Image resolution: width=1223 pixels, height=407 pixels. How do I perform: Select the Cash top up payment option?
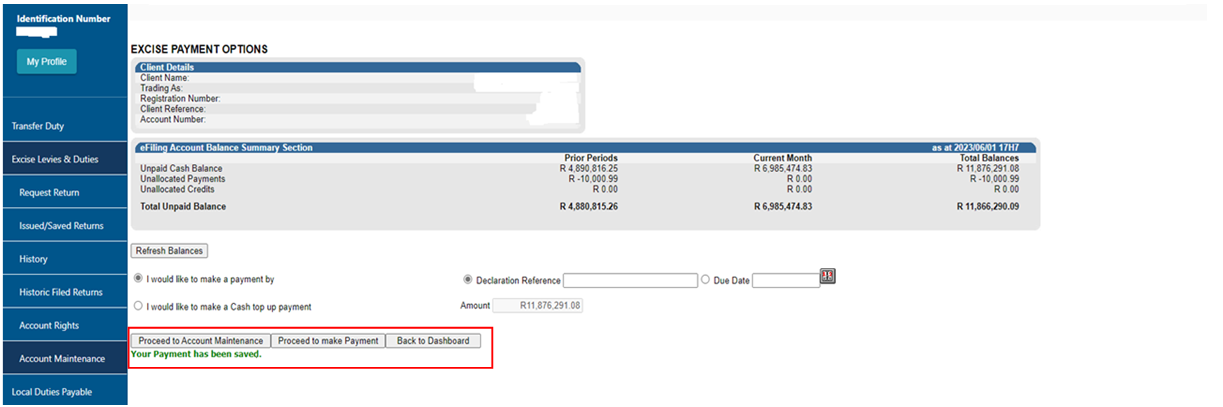click(x=138, y=306)
